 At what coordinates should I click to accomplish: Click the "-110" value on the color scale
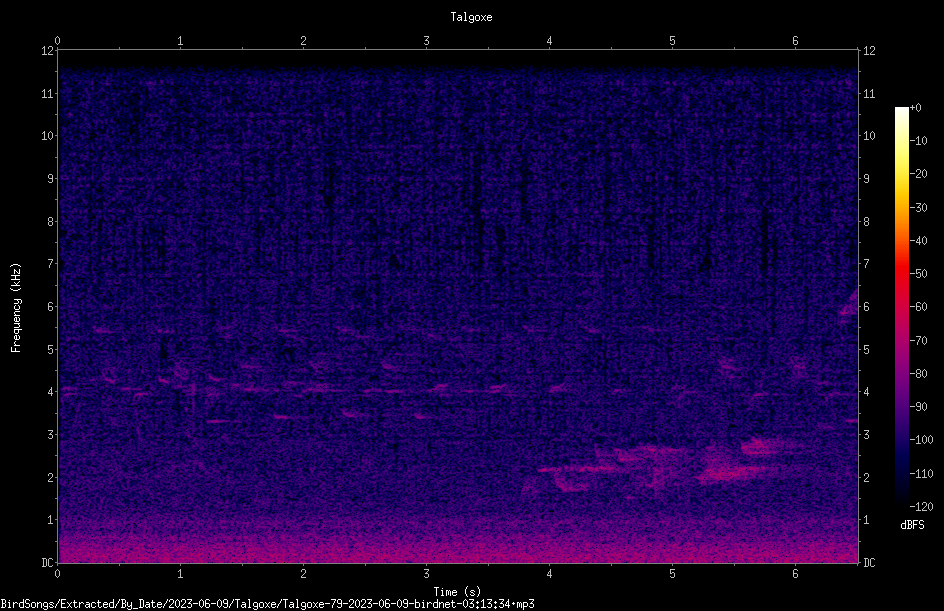(922, 474)
